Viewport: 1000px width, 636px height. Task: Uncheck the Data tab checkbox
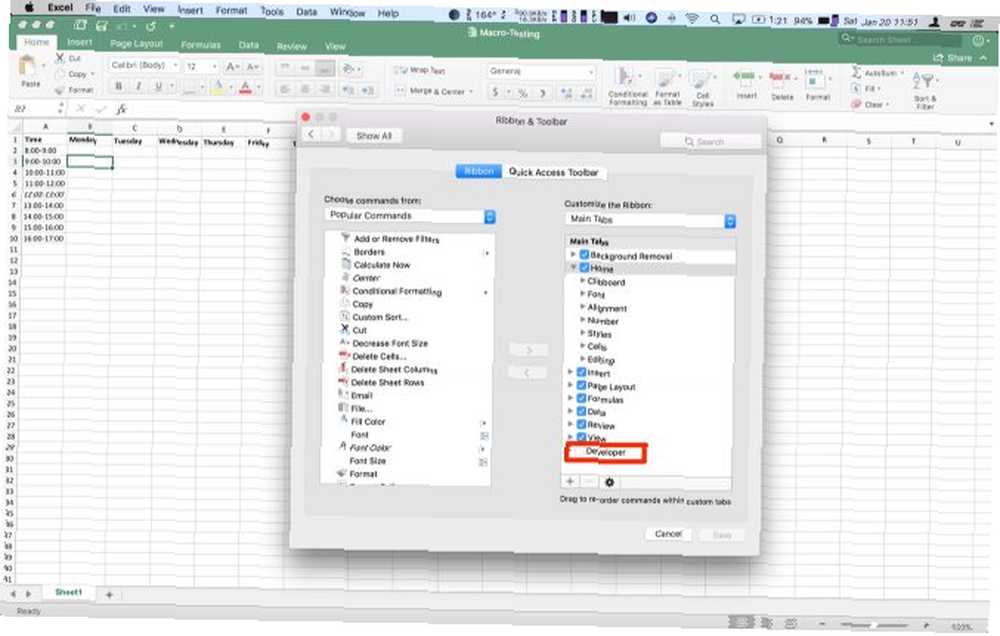click(x=582, y=411)
